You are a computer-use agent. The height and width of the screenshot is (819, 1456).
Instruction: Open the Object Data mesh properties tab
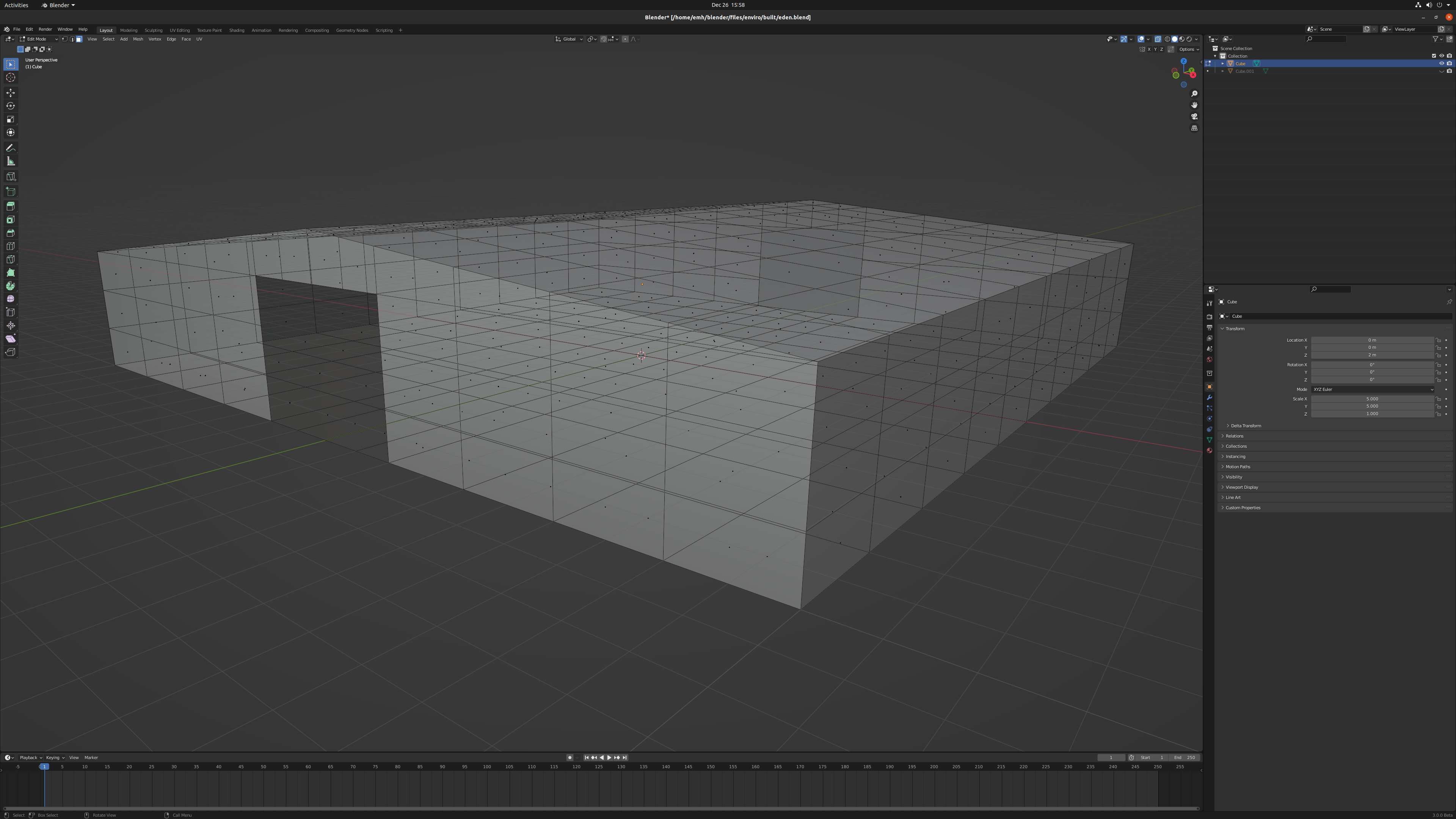coord(1210,440)
